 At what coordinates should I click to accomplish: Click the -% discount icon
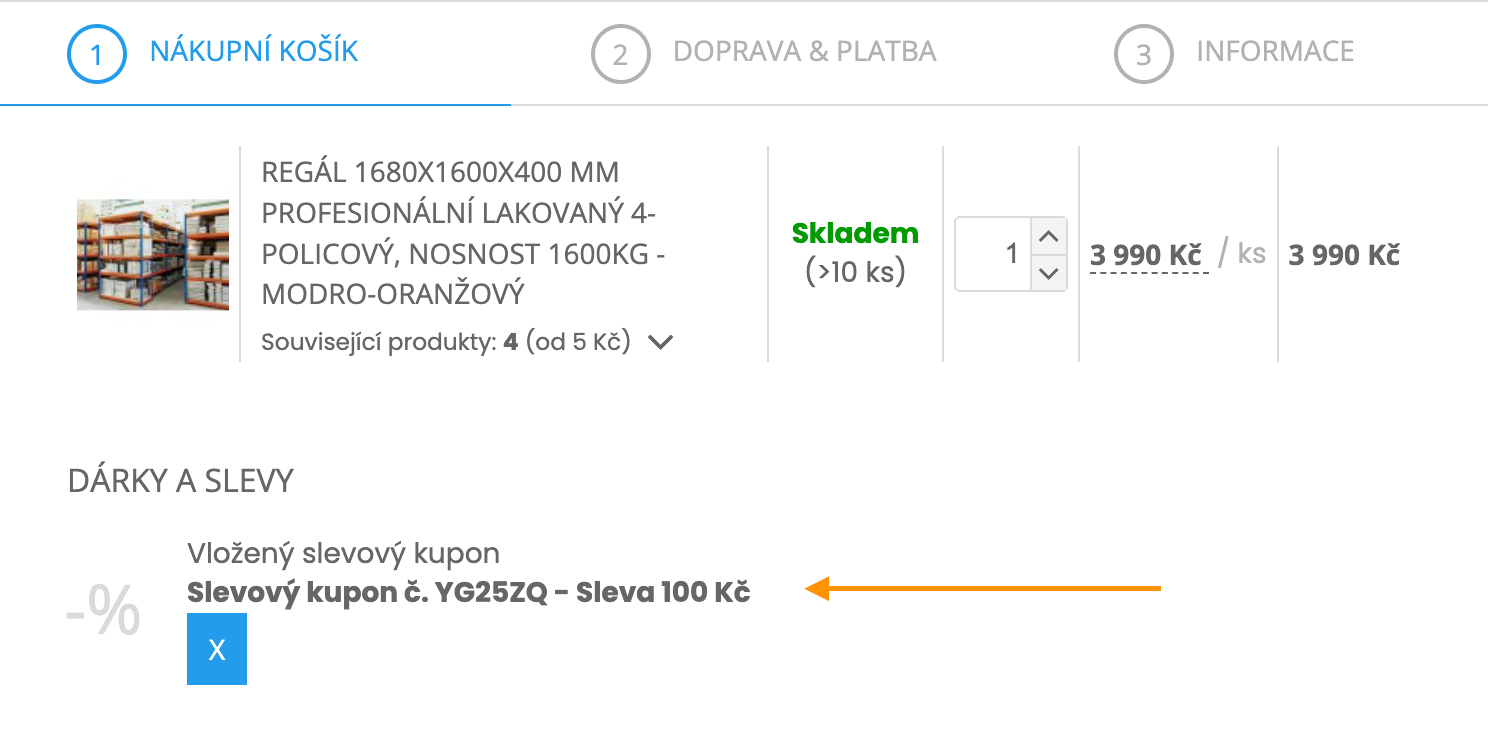click(x=102, y=611)
